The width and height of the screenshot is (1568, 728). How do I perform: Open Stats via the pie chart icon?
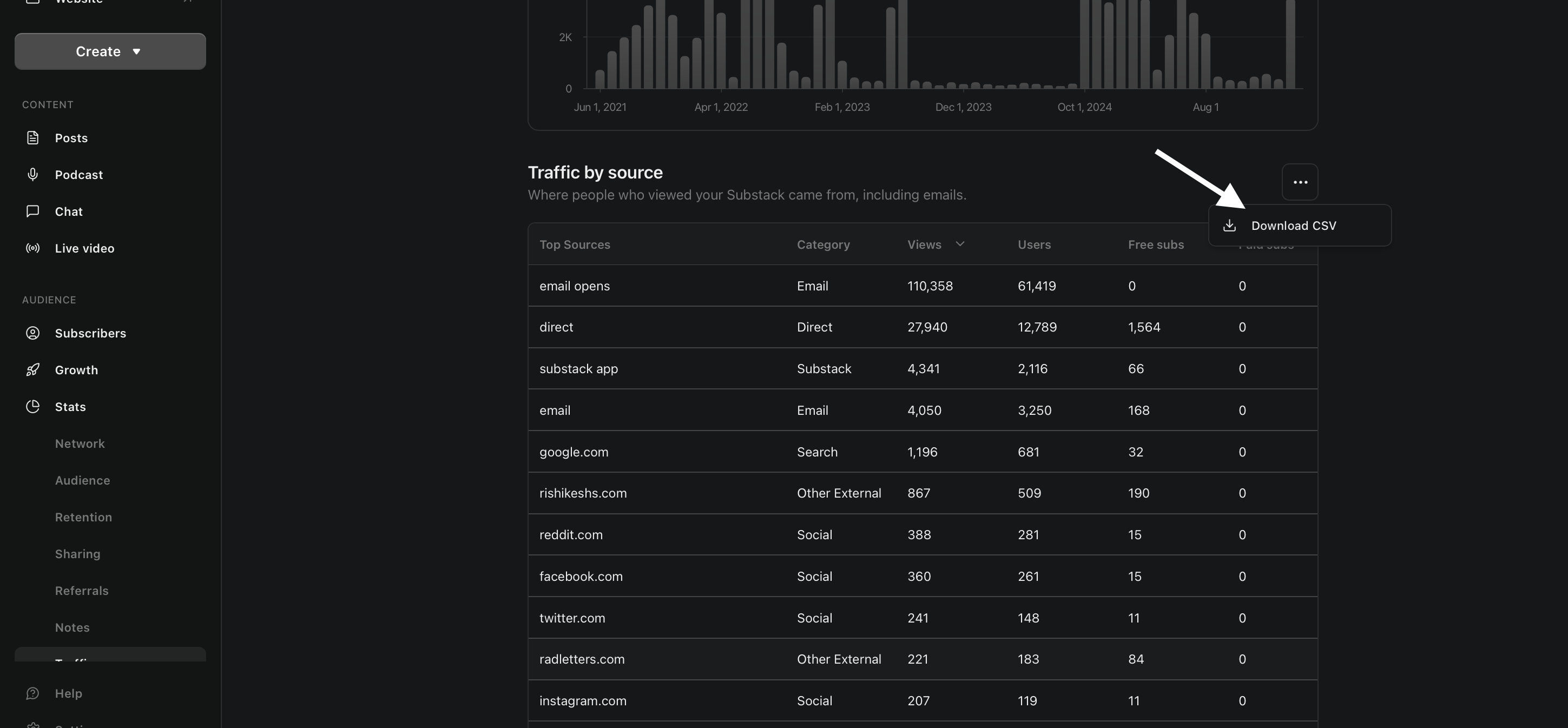(x=32, y=407)
